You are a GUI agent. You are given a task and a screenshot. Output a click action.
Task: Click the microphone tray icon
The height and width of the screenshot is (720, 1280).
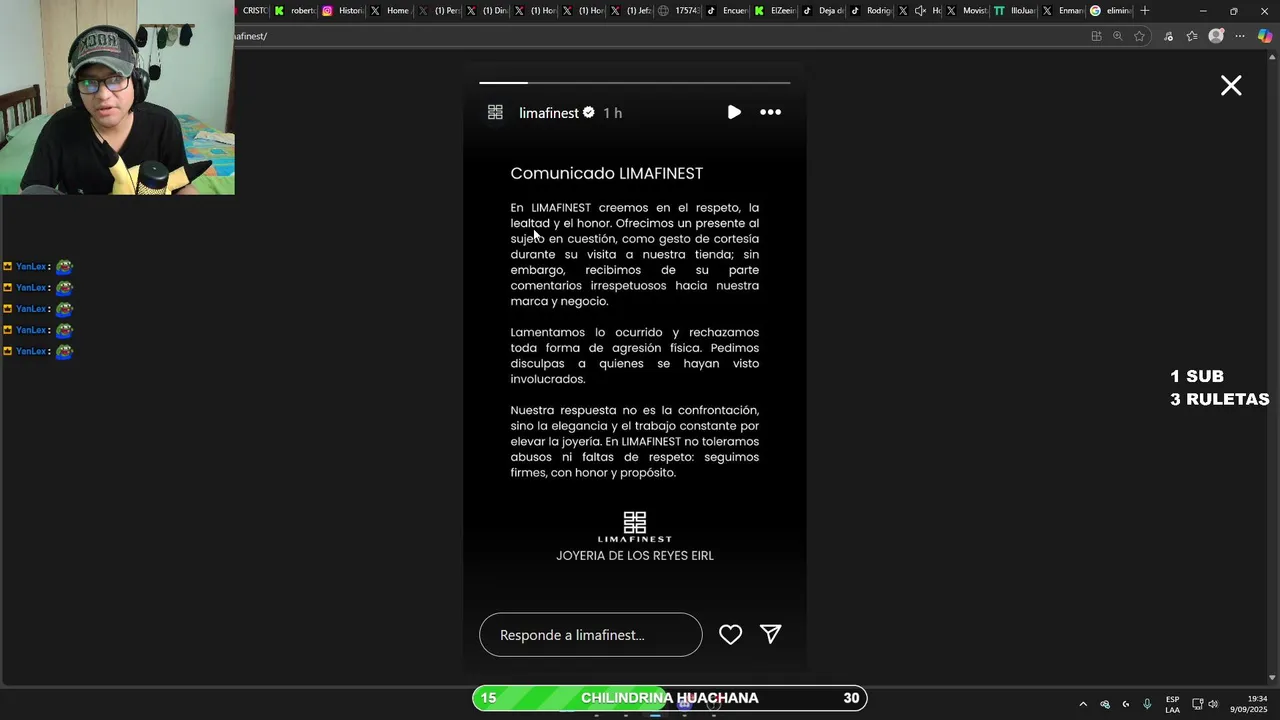(x=1147, y=704)
